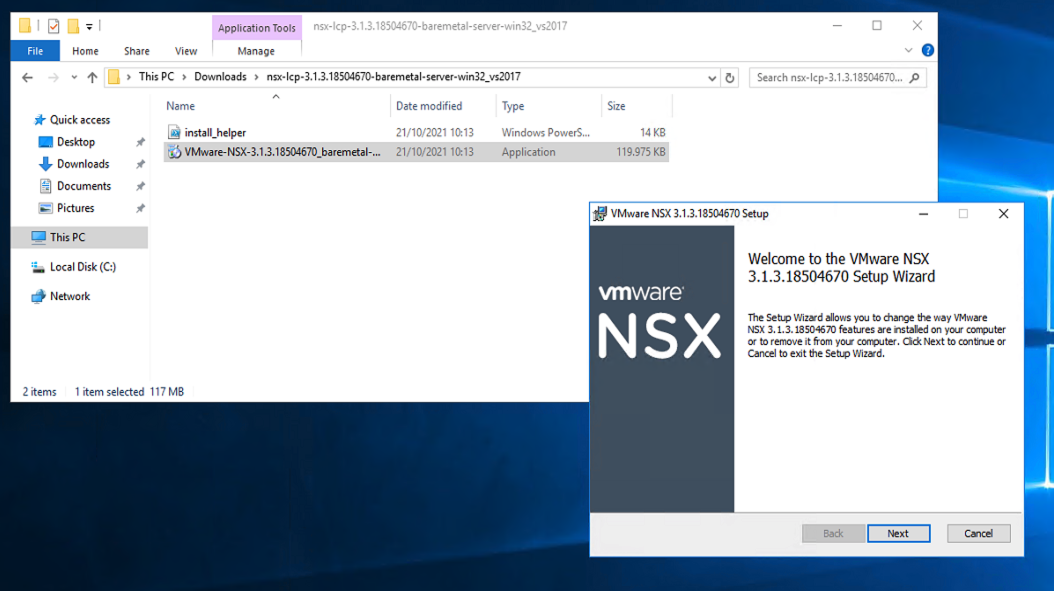Select Quick access in navigation pane
The width and height of the screenshot is (1054, 591).
[79, 120]
